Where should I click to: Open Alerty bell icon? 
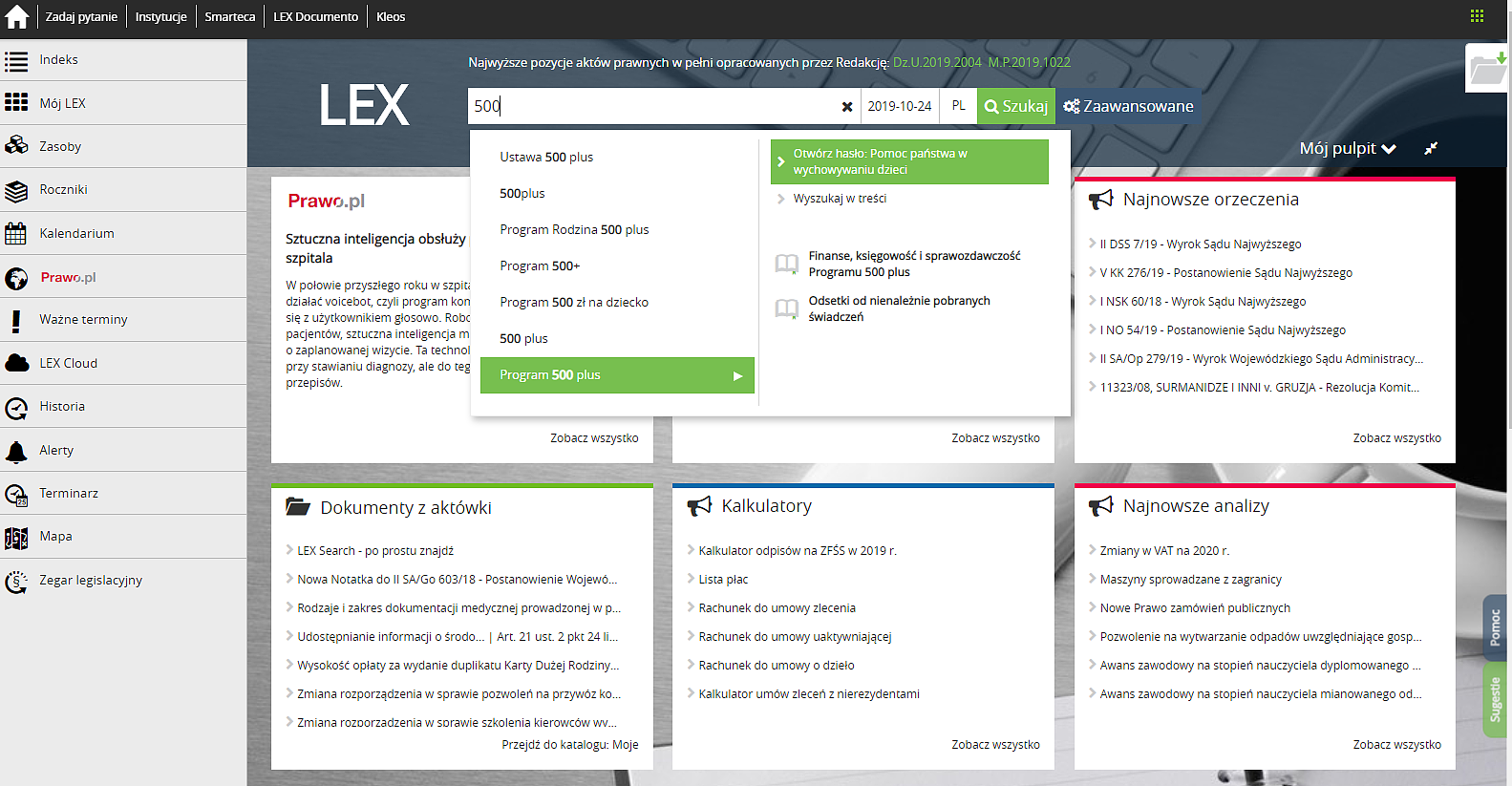[x=16, y=451]
